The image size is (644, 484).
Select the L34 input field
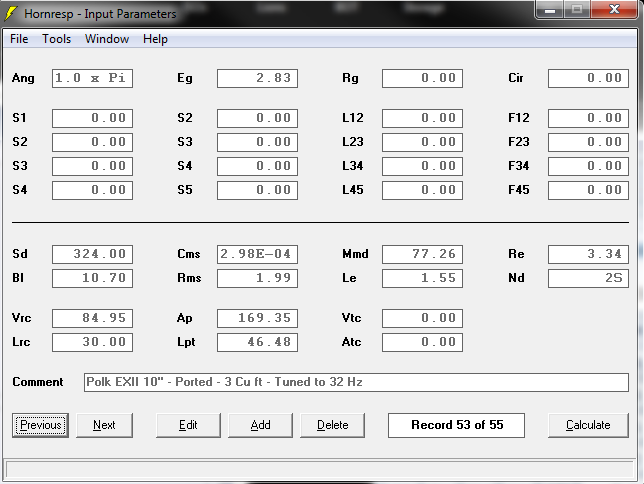(422, 166)
